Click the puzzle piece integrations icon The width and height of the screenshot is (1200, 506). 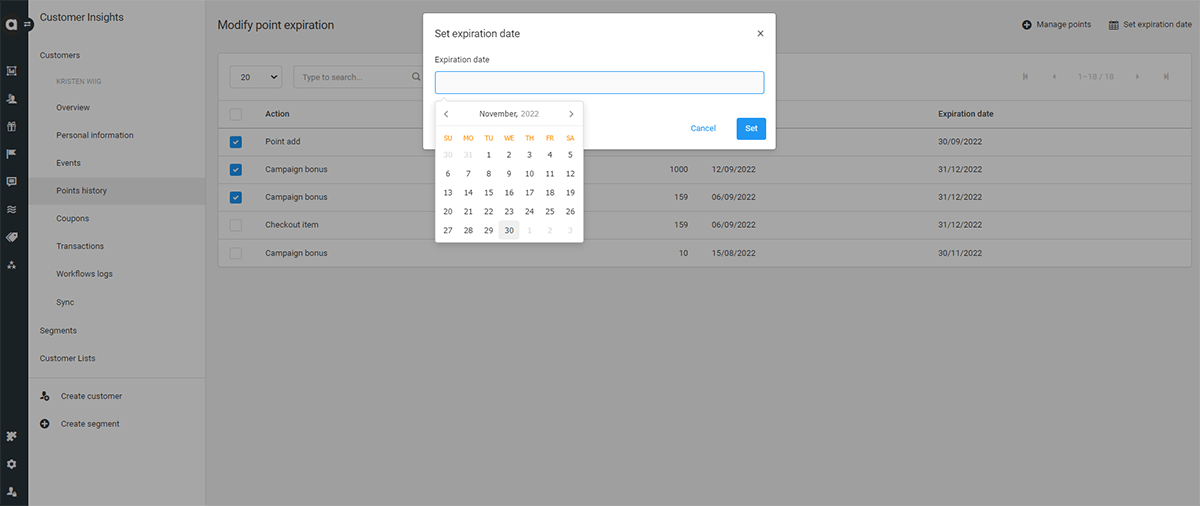pyautogui.click(x=11, y=436)
